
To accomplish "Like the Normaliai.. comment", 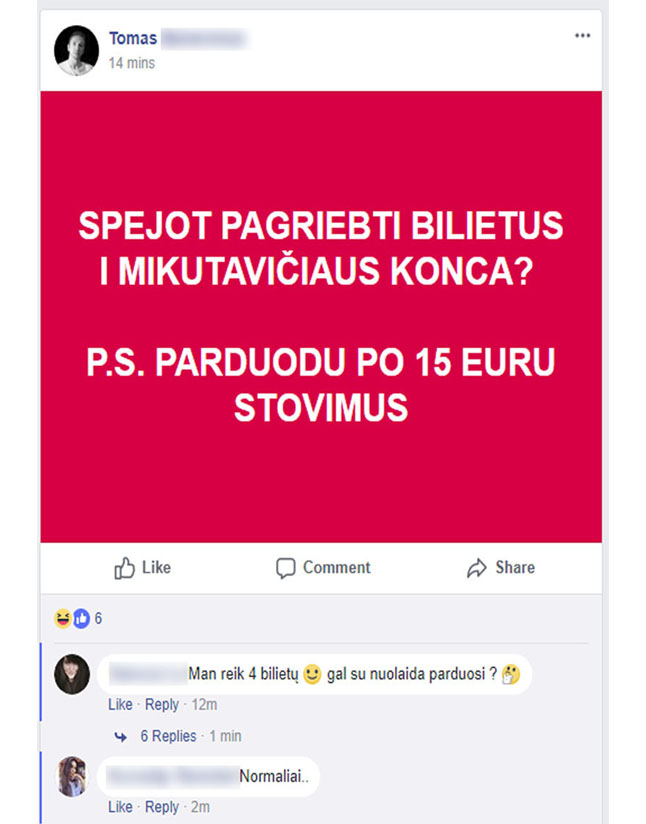I will (120, 807).
